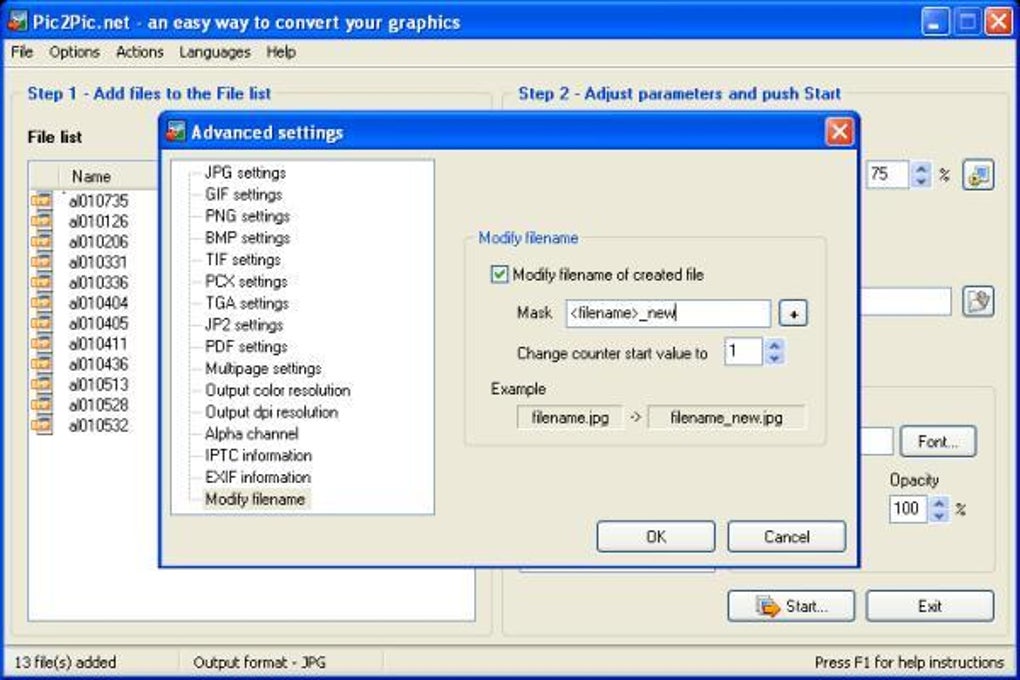Image resolution: width=1020 pixels, height=680 pixels.
Task: Click the Start button in main window
Action: tap(791, 606)
